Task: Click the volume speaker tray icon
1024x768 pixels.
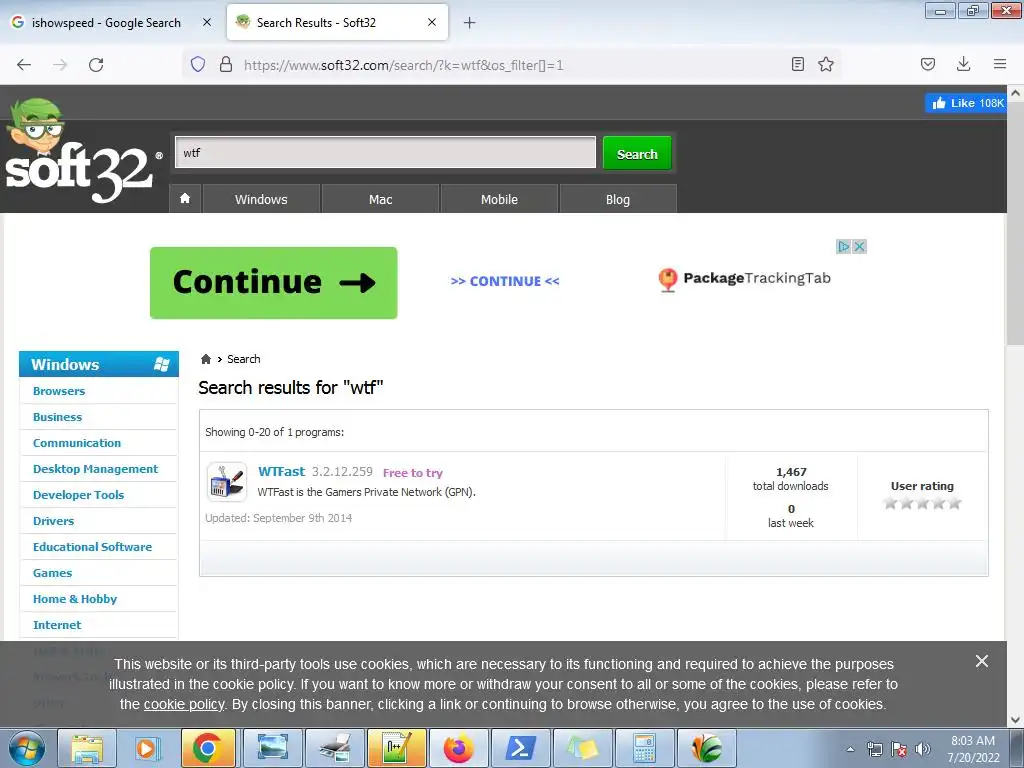Action: (x=923, y=749)
